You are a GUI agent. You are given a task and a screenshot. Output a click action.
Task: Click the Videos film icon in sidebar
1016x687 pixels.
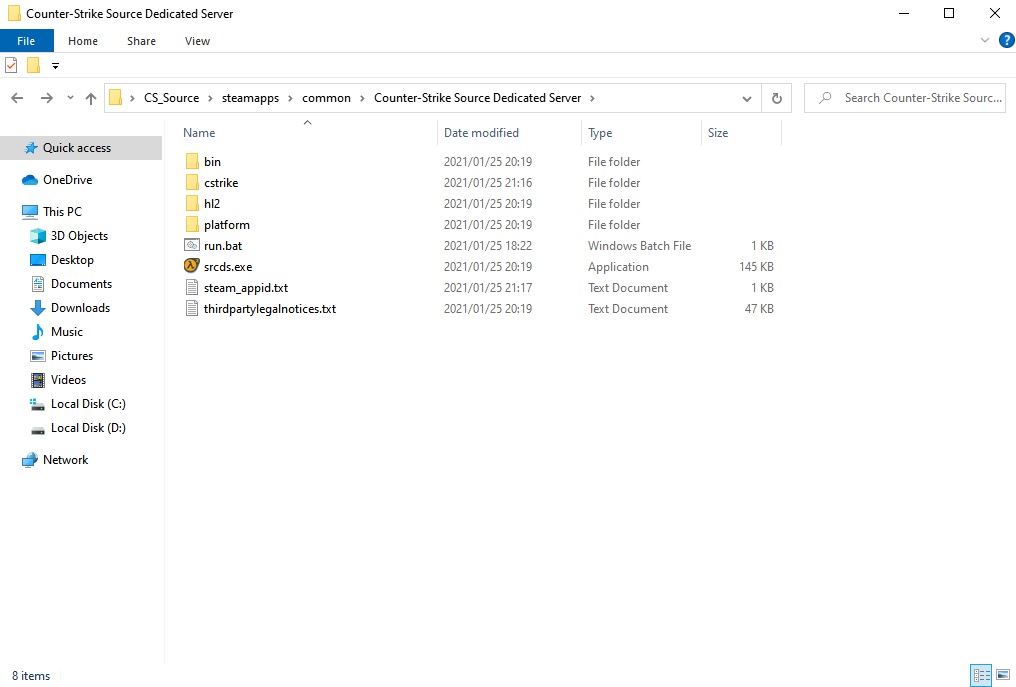(x=38, y=380)
